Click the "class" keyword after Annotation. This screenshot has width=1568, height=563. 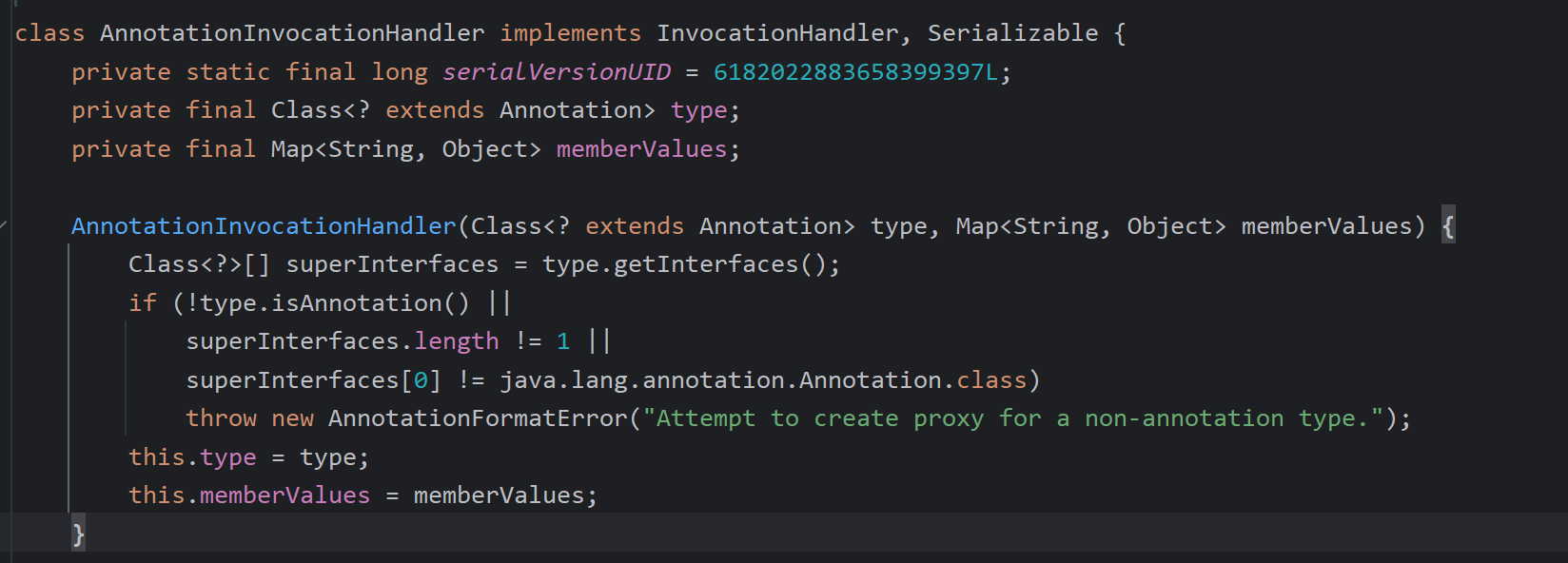pyautogui.click(x=991, y=380)
